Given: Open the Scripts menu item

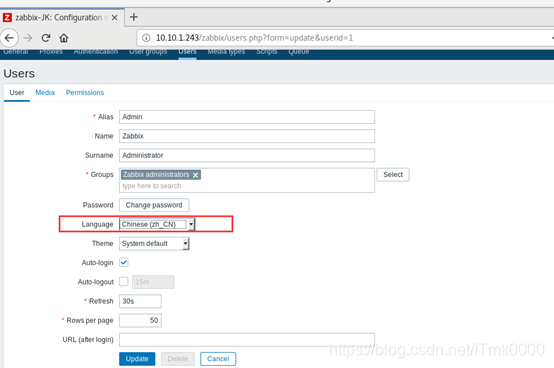Looking at the screenshot, I should point(267,52).
